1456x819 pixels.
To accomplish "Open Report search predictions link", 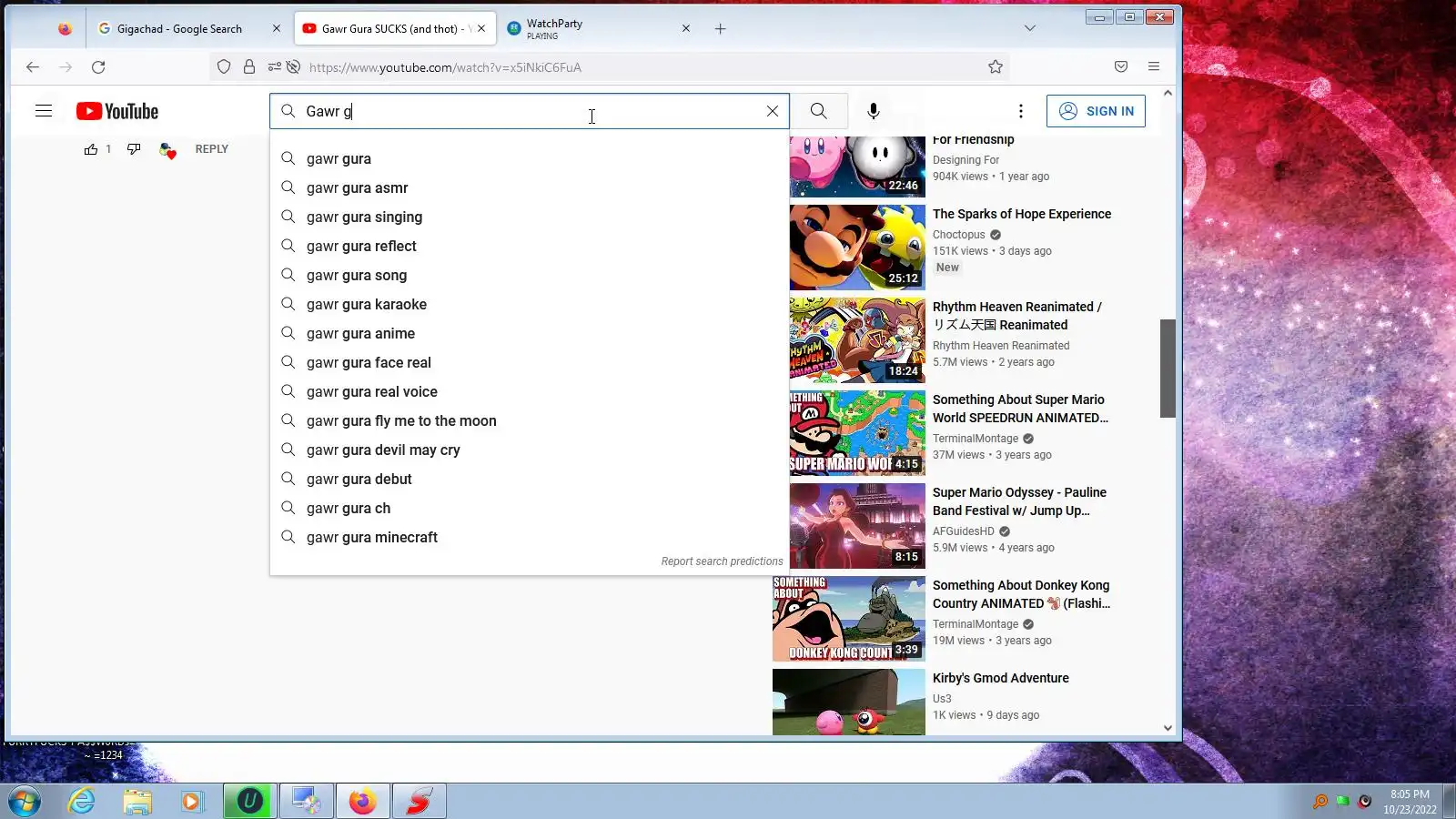I will point(722,561).
